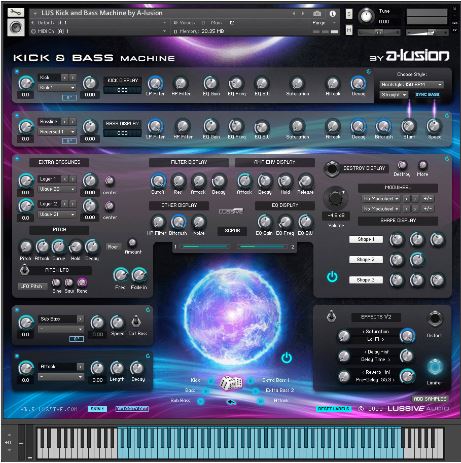Flip the Effects 1/2 toggle switch
Screen dimensions: 461x463
(x=331, y=316)
